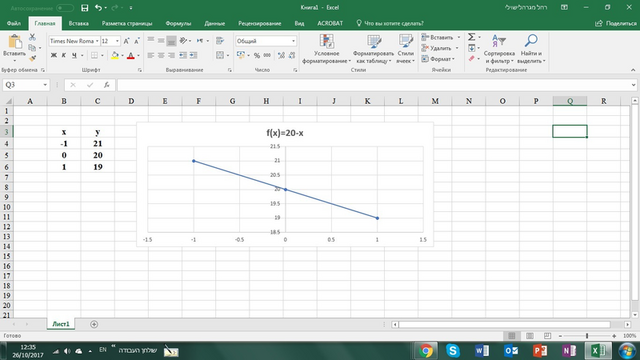The image size is (640, 360).
Task: Open the Name Box dropdown arrow
Action: 45,85
